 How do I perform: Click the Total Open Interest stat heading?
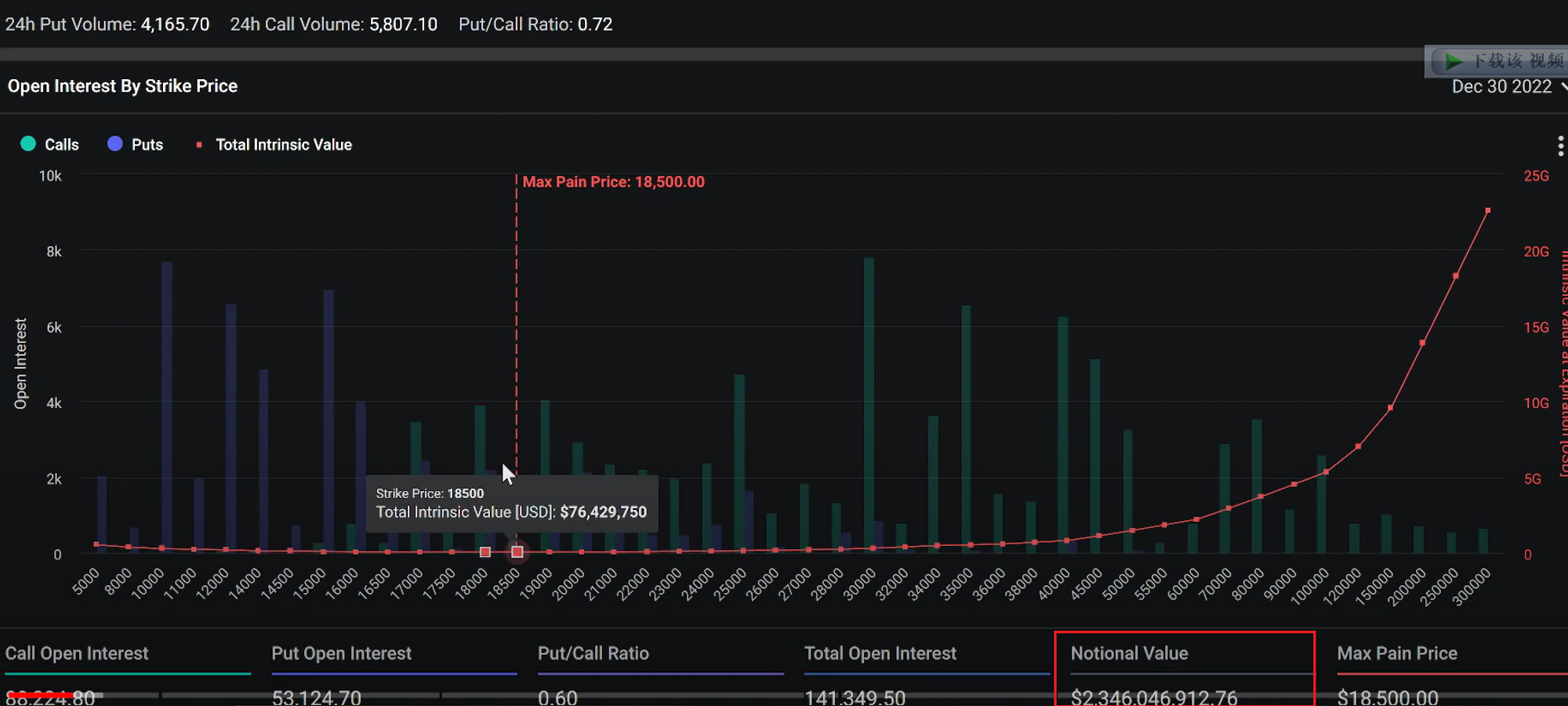pos(880,653)
